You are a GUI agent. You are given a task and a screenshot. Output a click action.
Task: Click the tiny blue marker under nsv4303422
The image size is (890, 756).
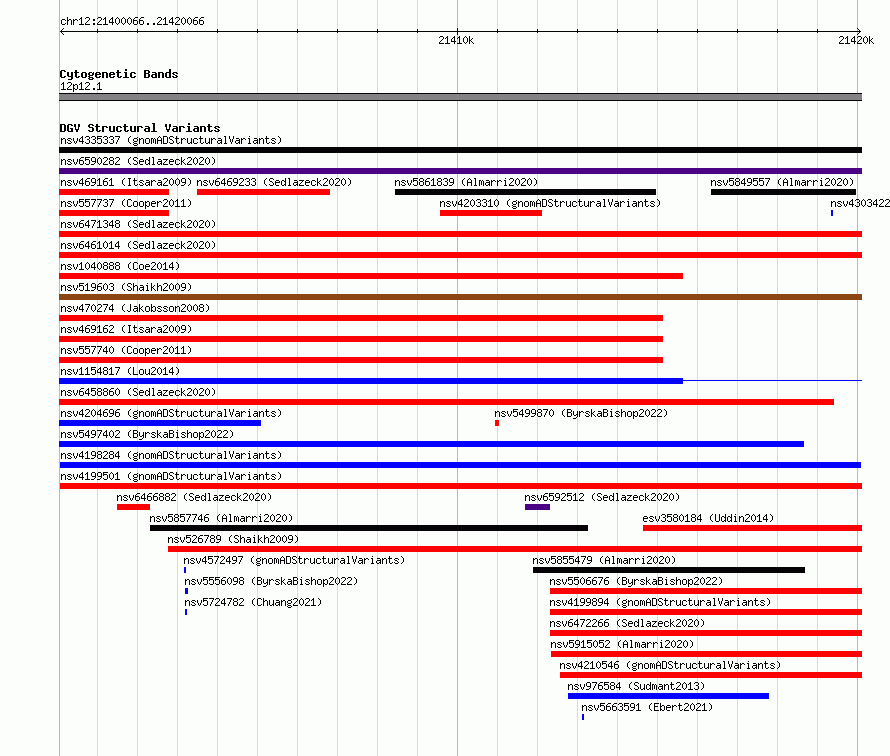click(832, 213)
